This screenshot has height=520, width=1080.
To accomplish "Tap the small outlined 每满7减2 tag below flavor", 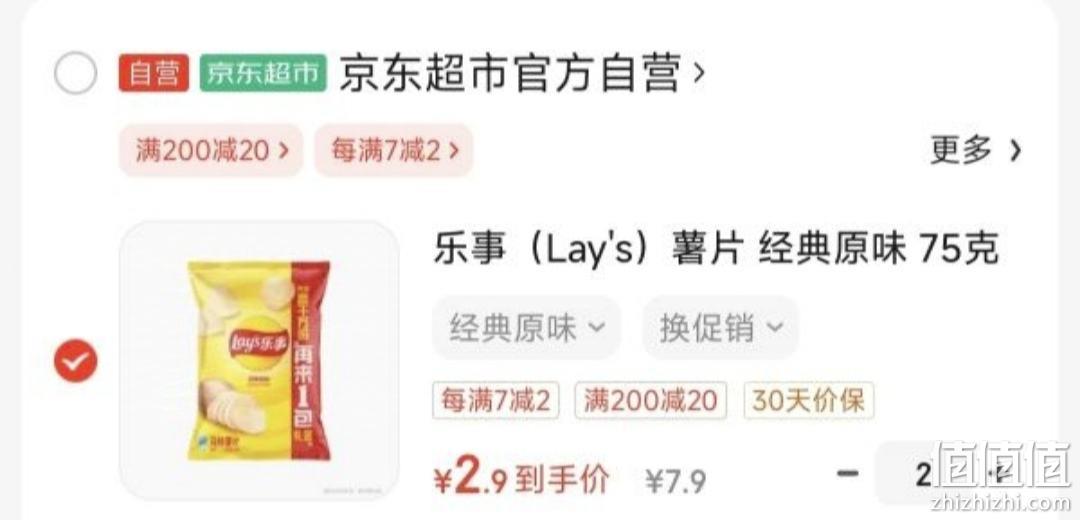I will coord(496,400).
